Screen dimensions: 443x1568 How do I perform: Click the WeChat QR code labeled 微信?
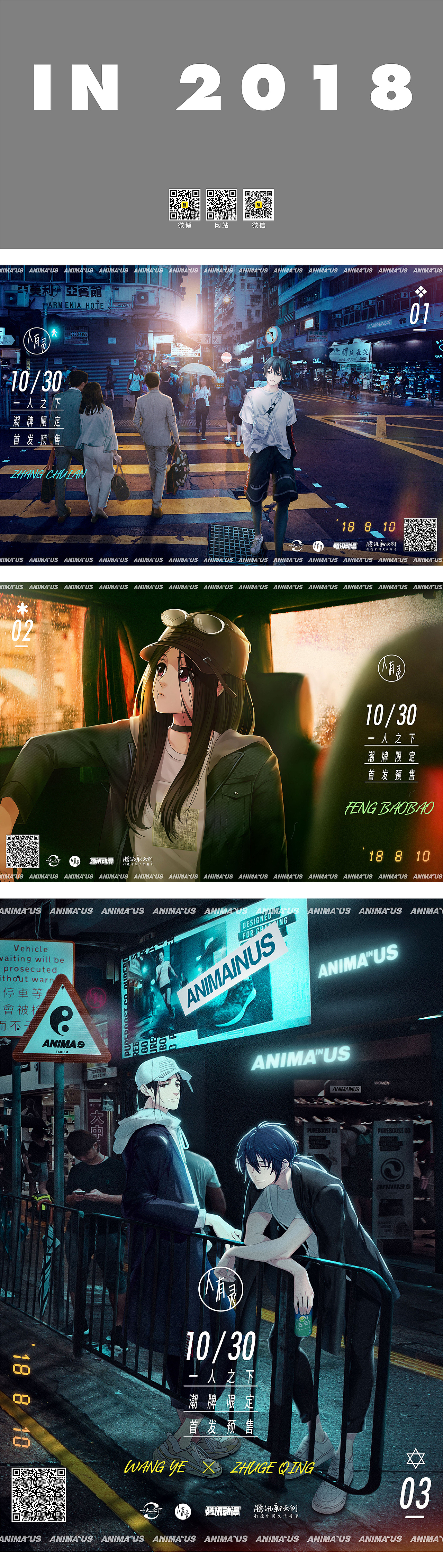click(259, 205)
